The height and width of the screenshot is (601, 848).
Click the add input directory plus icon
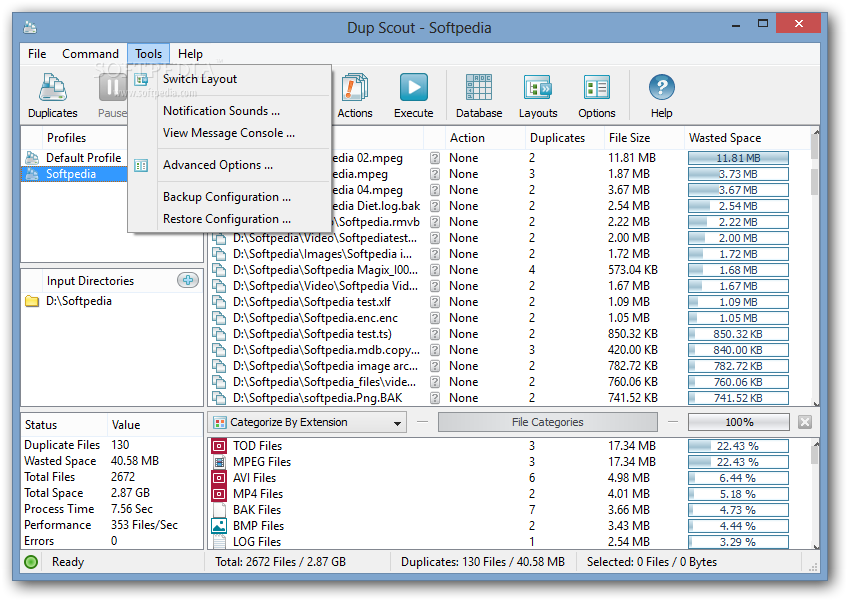coord(188,280)
